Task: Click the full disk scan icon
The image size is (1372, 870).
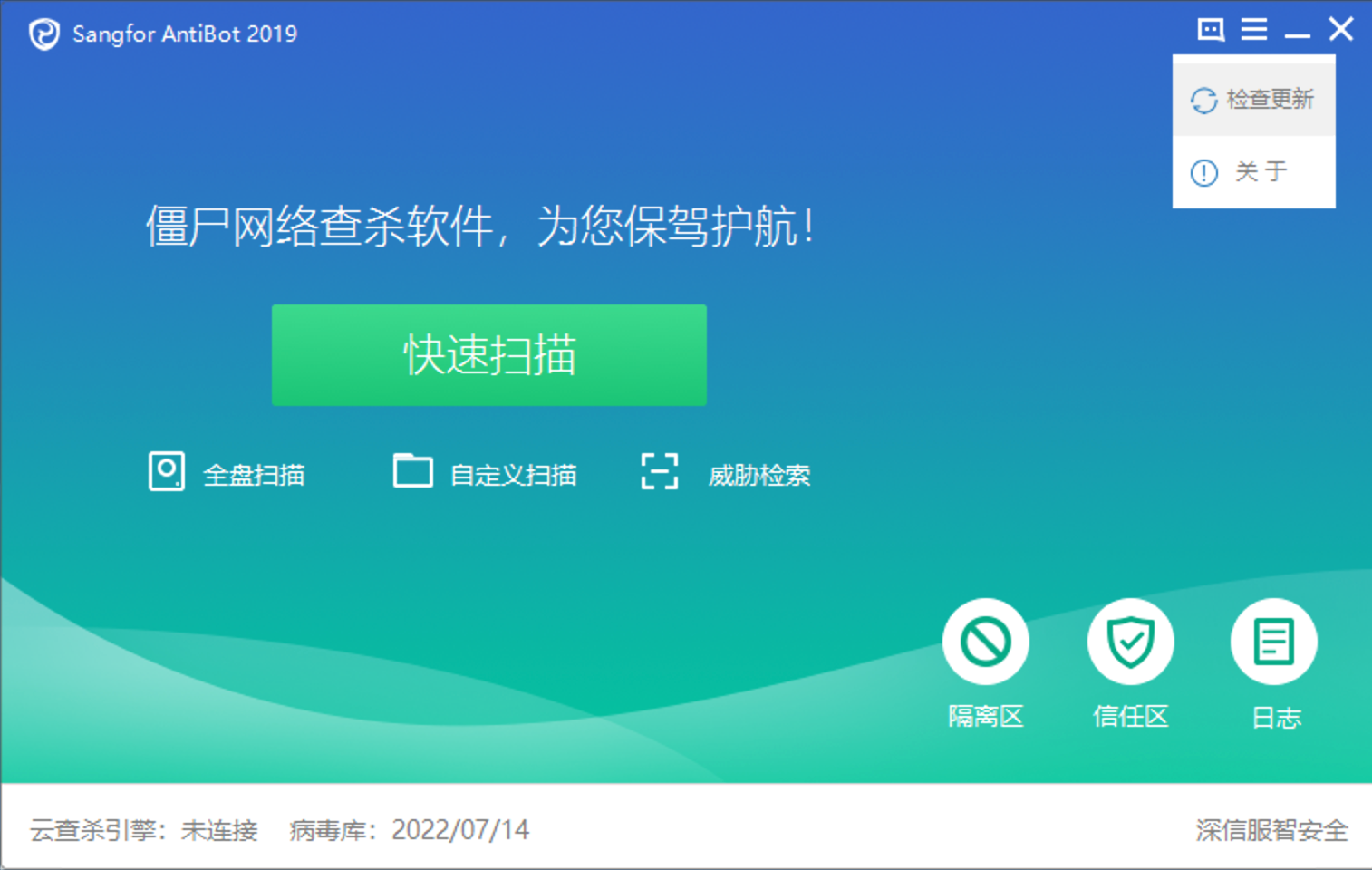Action: point(167,471)
